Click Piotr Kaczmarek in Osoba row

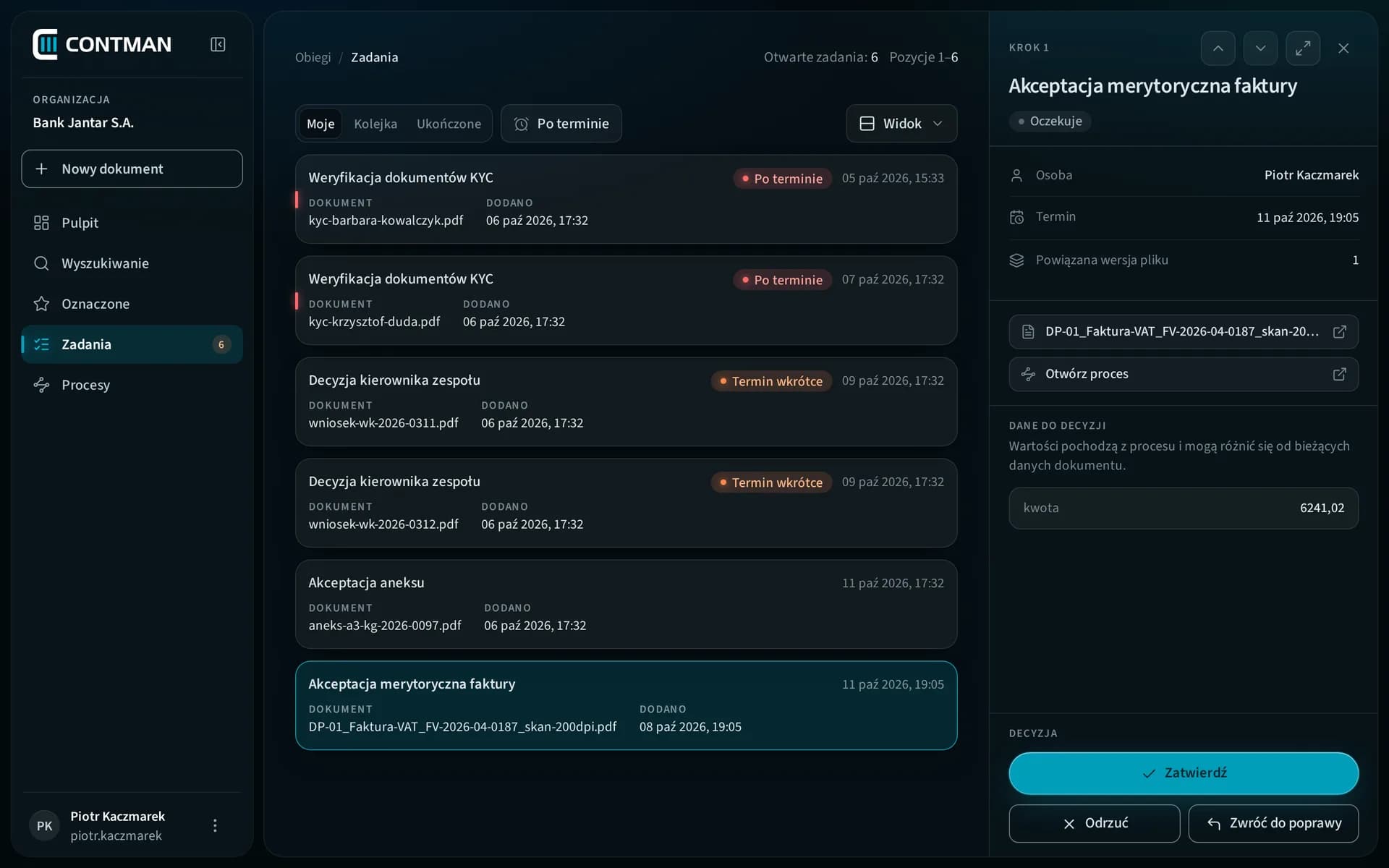1312,175
